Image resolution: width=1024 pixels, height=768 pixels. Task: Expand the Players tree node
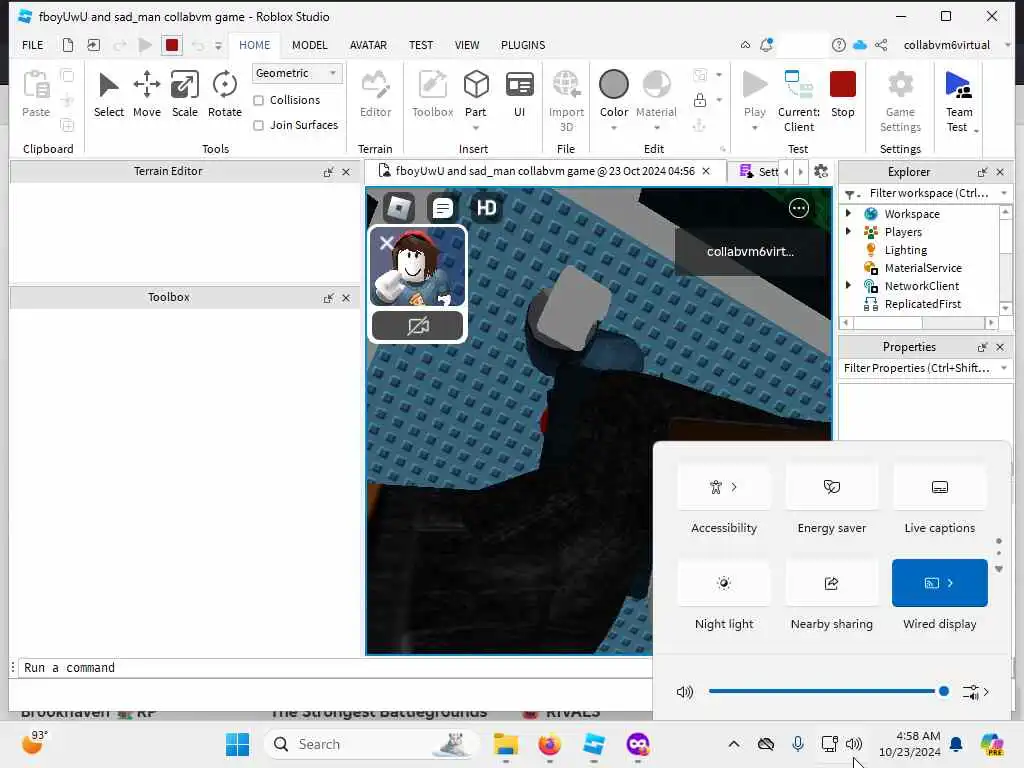coord(848,231)
